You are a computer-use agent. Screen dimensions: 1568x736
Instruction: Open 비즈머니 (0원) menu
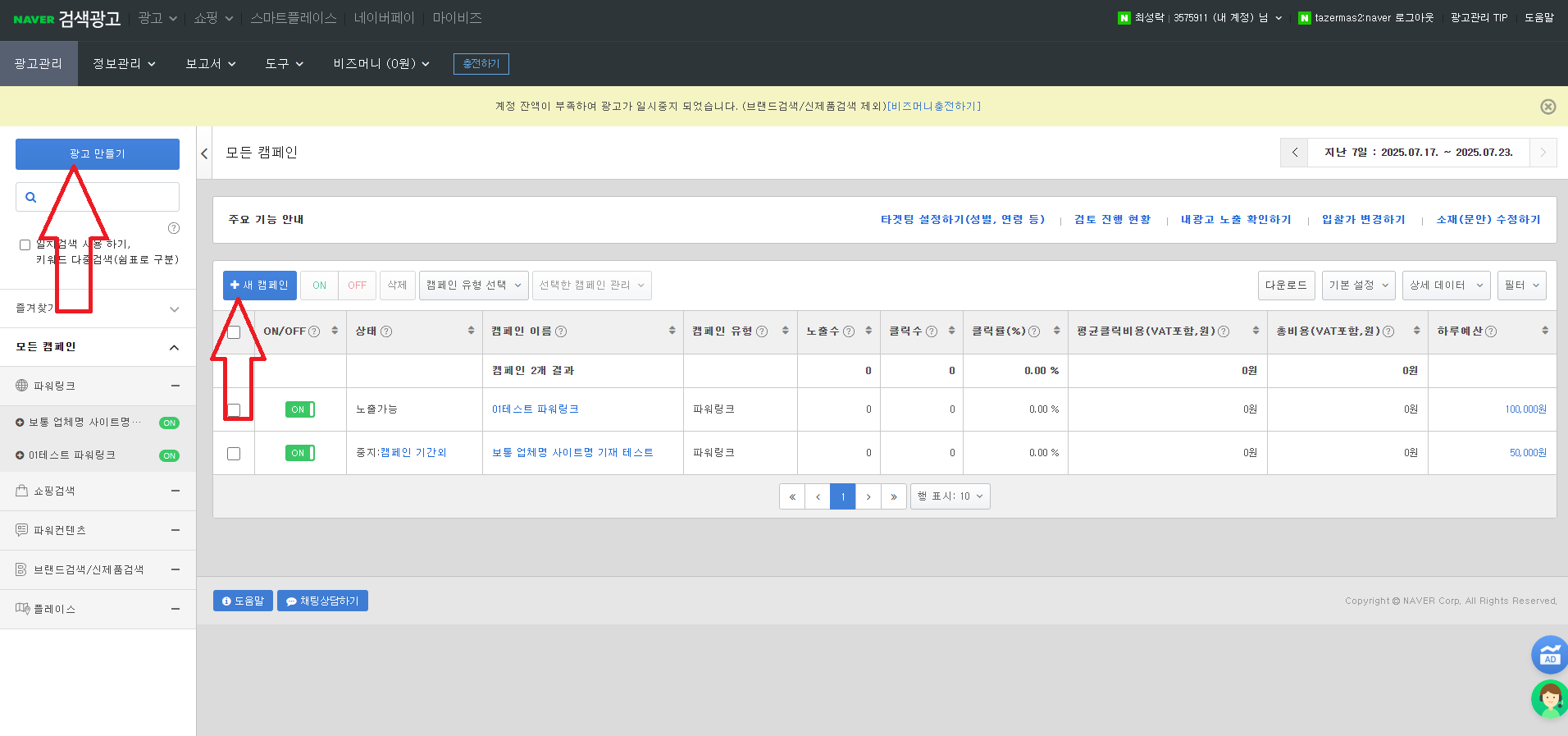[381, 63]
